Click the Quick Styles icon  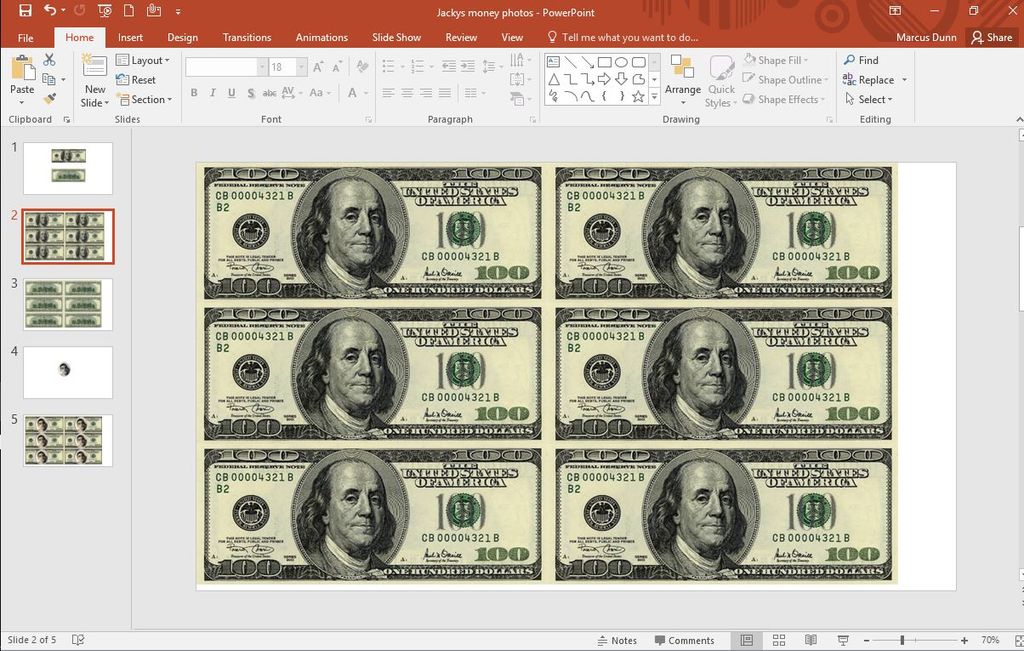tap(722, 67)
